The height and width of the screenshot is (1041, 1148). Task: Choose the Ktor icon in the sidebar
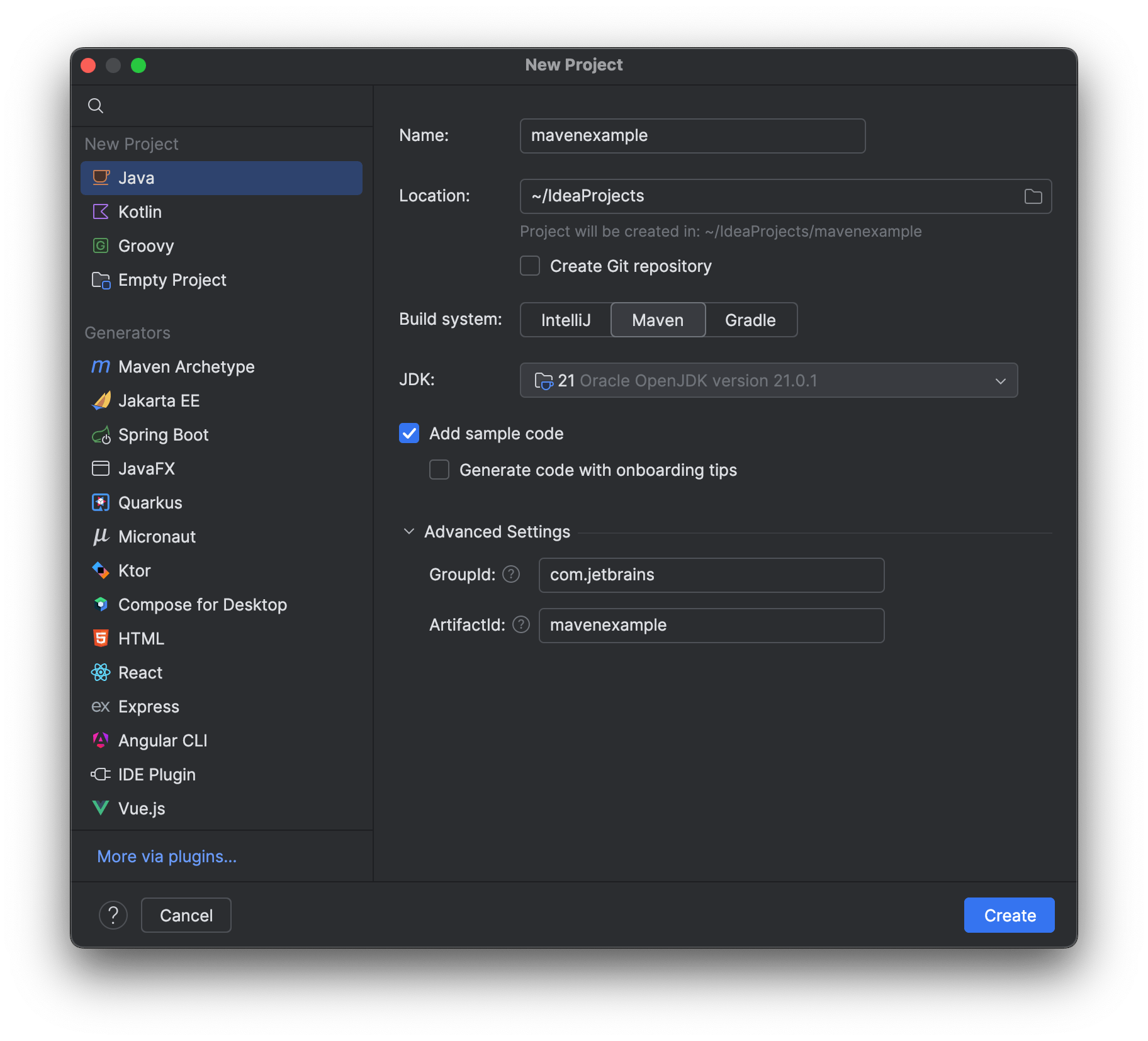point(101,570)
